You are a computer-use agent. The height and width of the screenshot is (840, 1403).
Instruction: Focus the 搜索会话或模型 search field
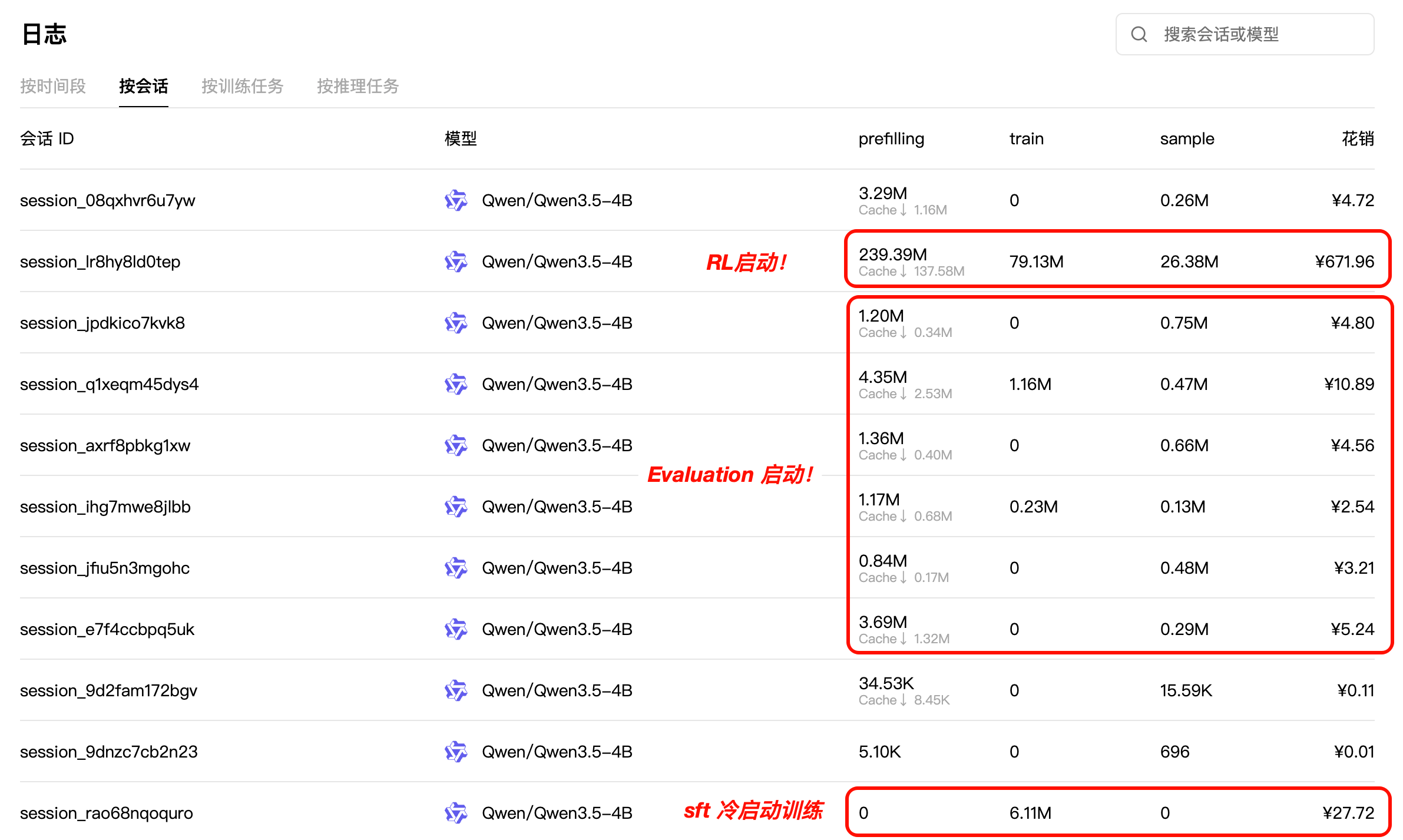(x=1245, y=34)
